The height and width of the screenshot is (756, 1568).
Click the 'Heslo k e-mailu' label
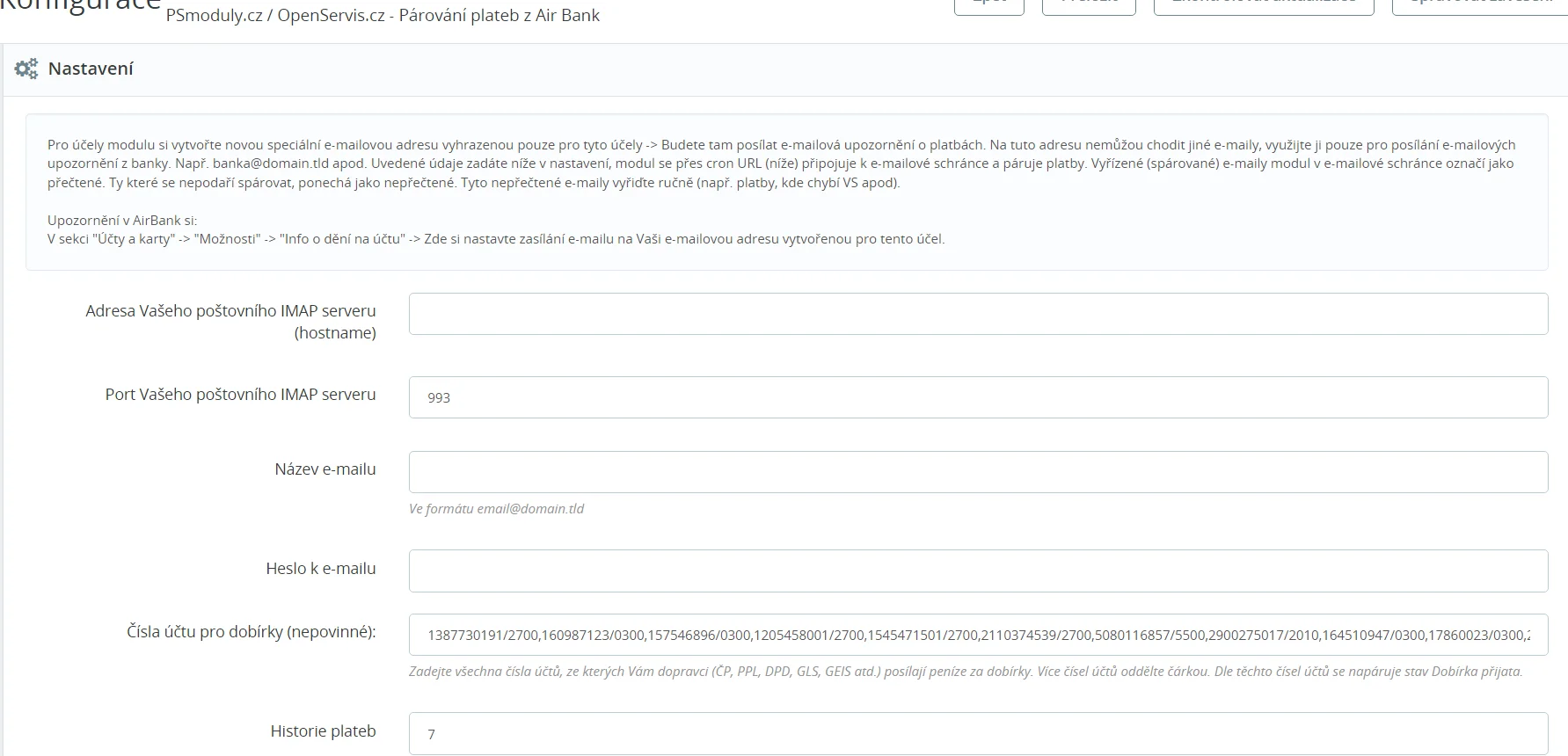[x=320, y=568]
